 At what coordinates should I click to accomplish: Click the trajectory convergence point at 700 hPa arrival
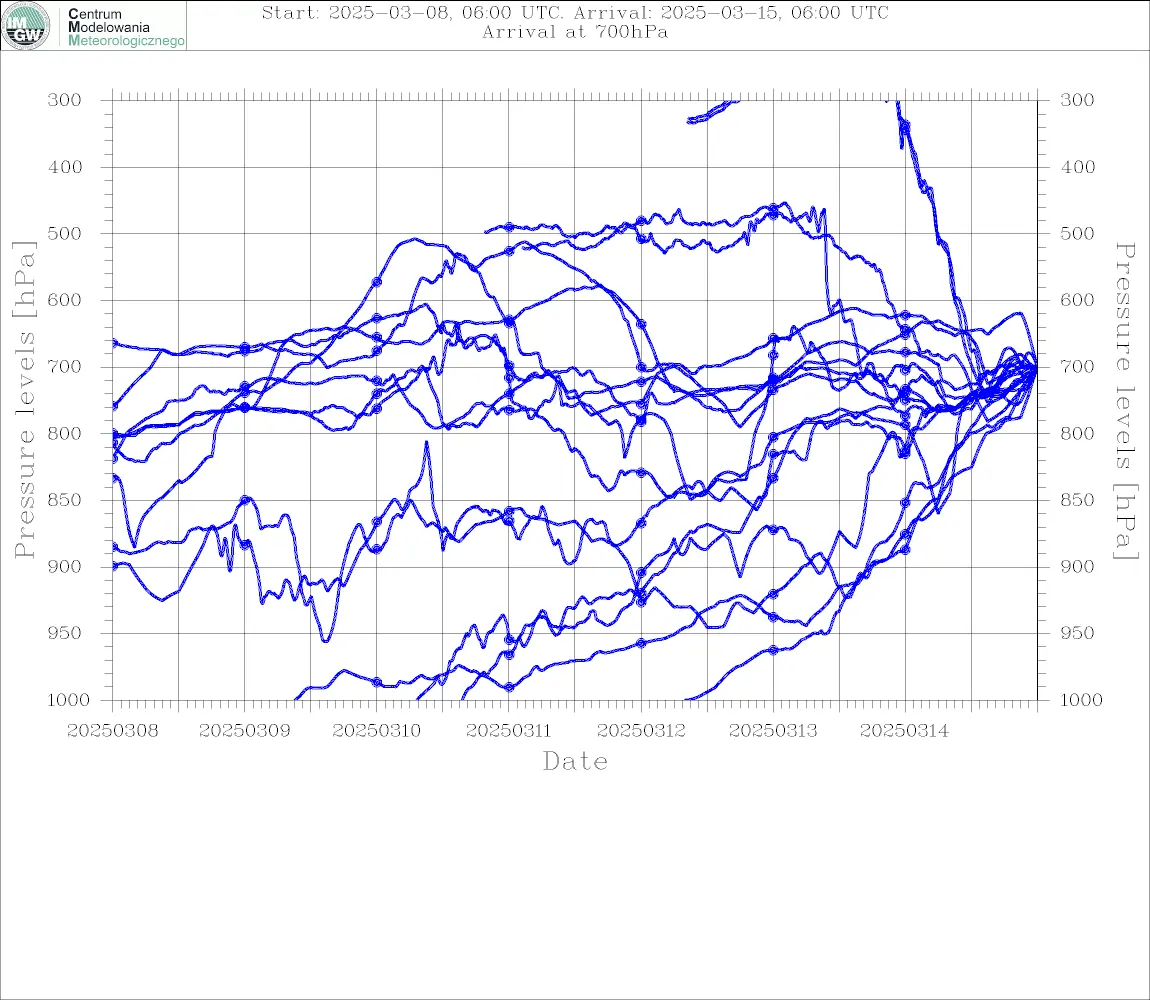click(1036, 368)
